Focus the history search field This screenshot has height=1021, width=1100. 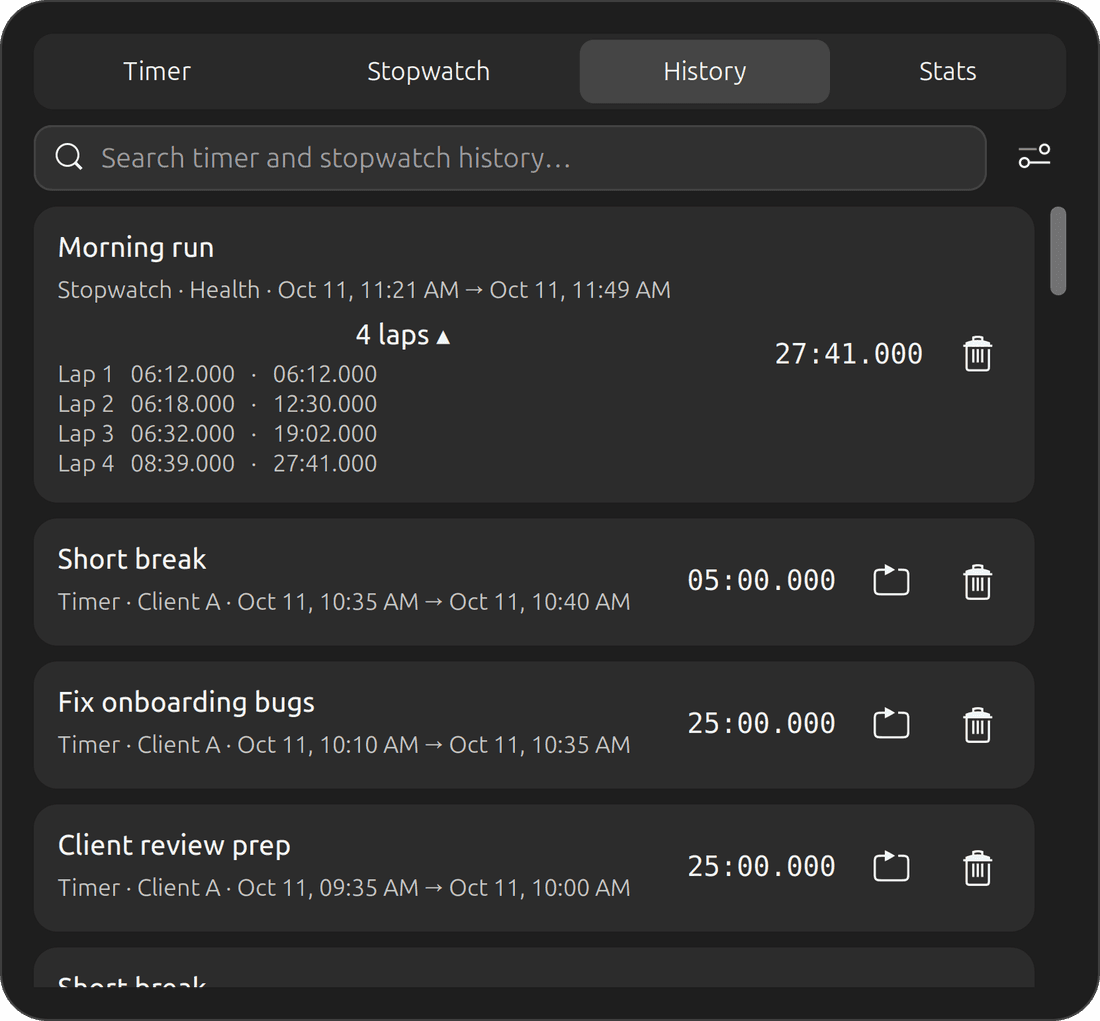point(510,158)
